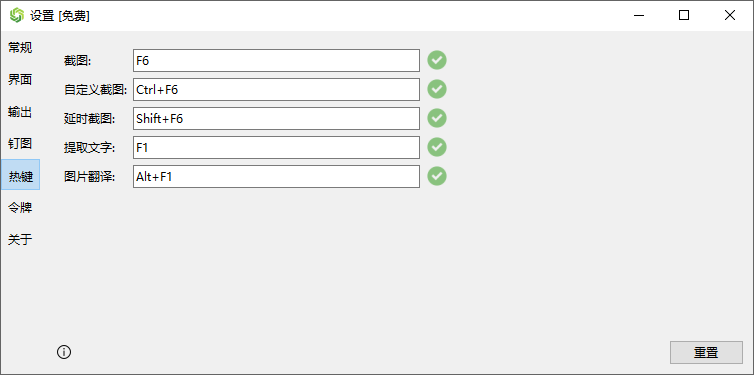Select the highlighted 热键 tab
The height and width of the screenshot is (375, 754).
pyautogui.click(x=21, y=176)
